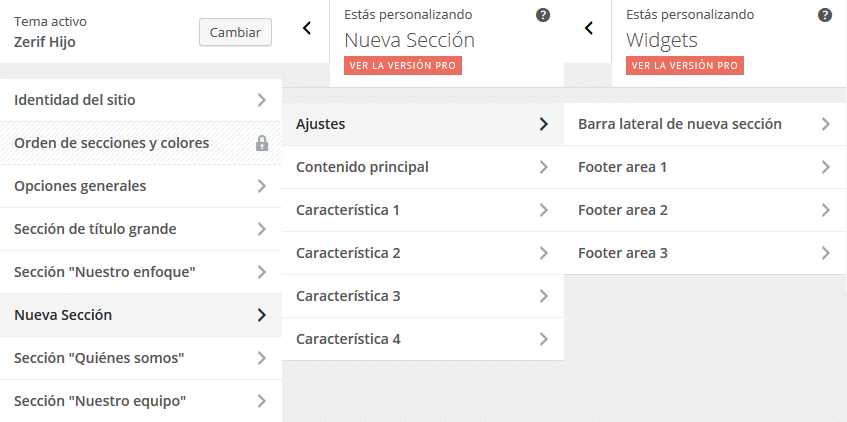Click chevron next to Footer area 3
This screenshot has width=847, height=422.
tap(825, 253)
